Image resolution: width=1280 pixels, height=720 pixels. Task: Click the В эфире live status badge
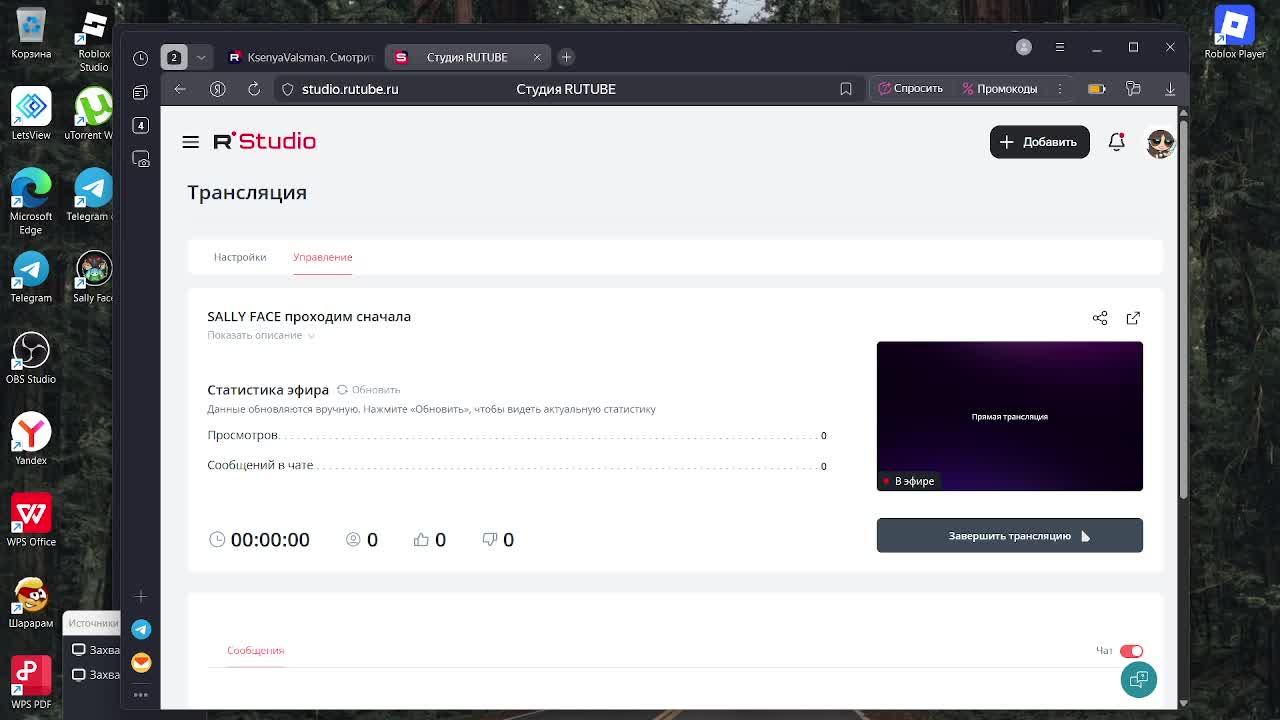[x=908, y=481]
